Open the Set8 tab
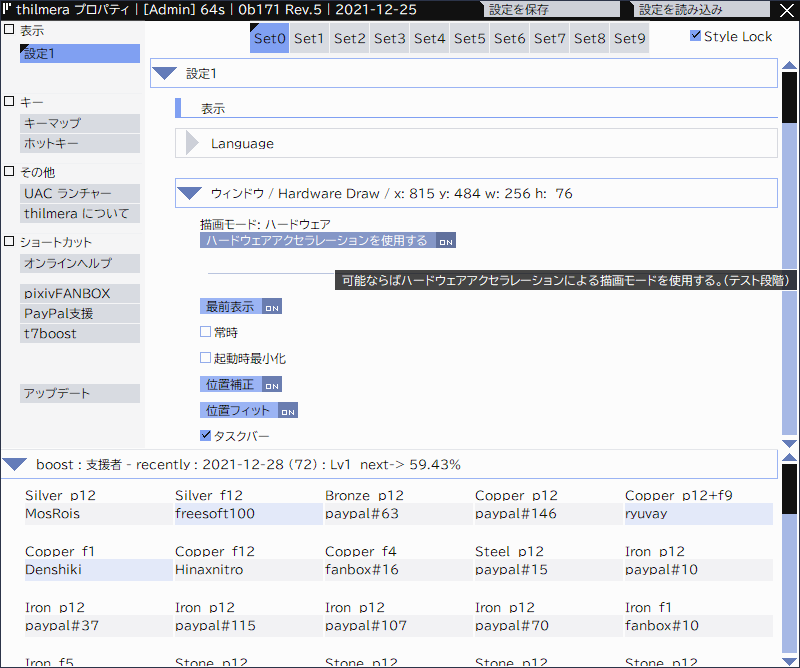Viewport: 800px width, 668px height. [589, 38]
